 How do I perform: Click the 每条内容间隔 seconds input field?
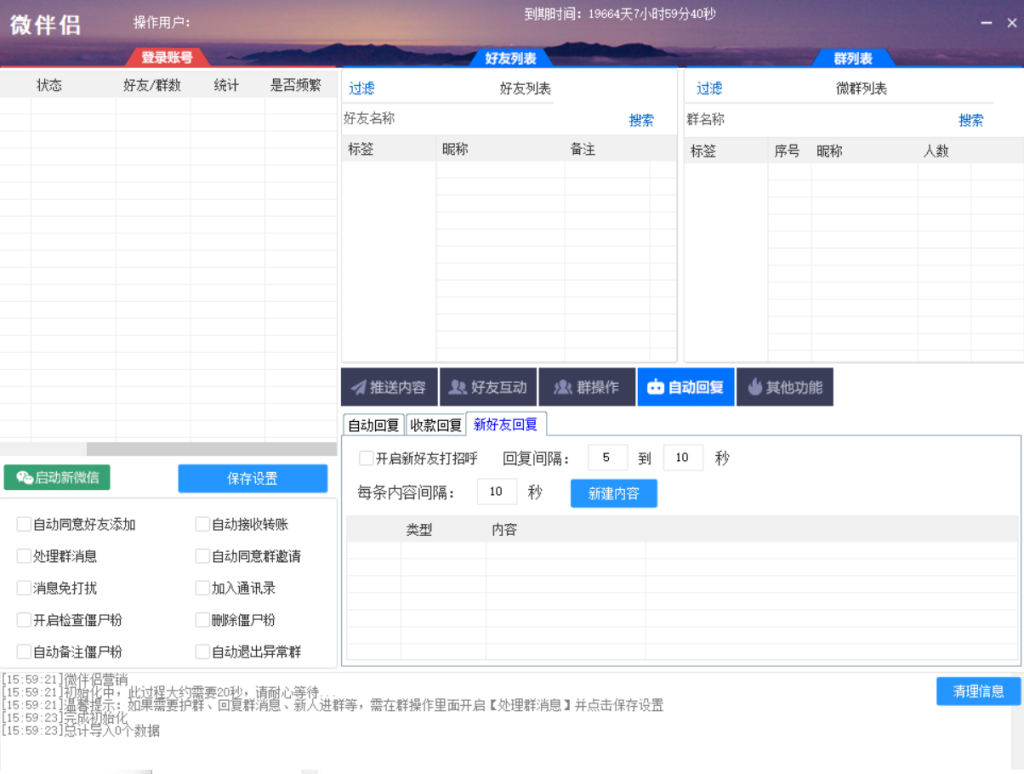point(496,492)
